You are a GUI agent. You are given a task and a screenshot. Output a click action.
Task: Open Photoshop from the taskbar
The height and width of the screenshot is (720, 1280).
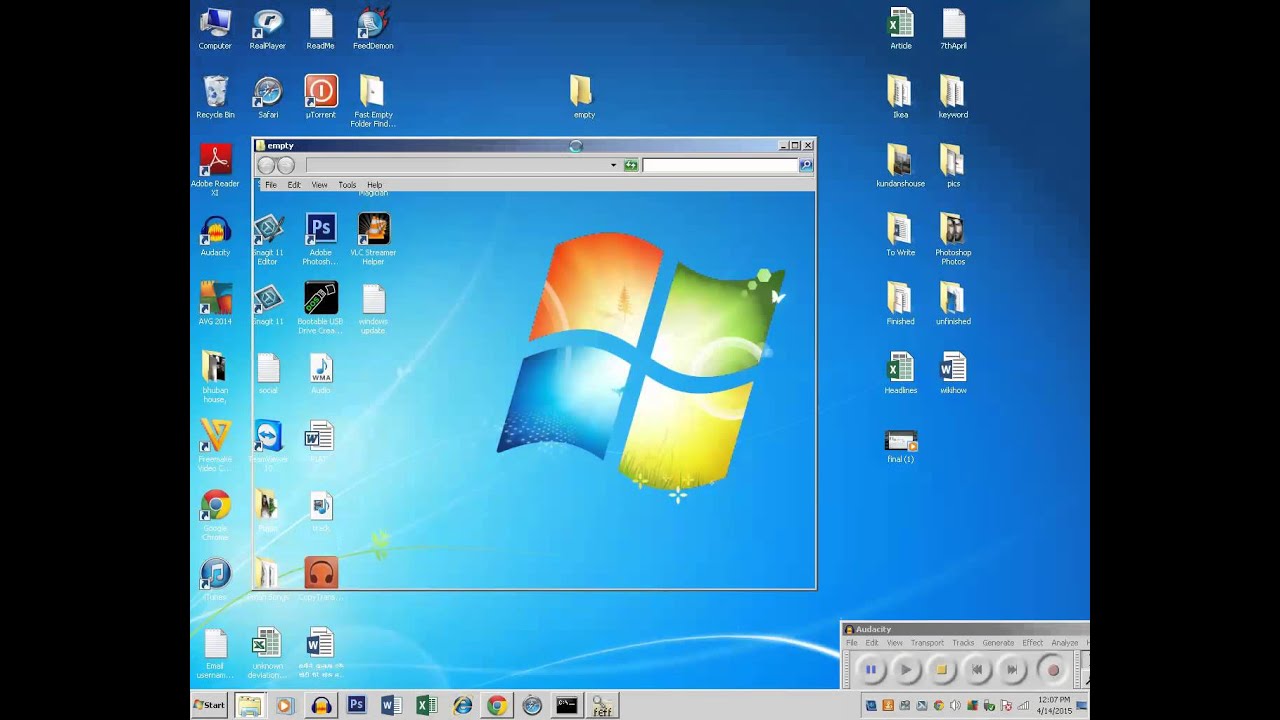pos(356,705)
